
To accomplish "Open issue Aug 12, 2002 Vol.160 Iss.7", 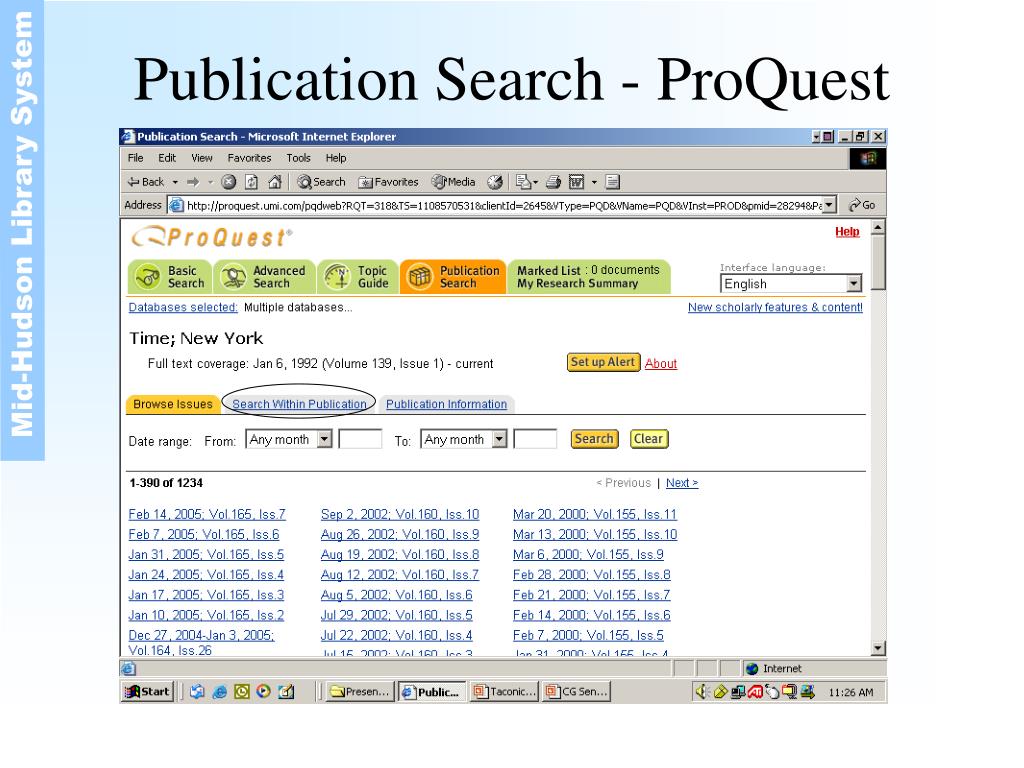I will [400, 575].
